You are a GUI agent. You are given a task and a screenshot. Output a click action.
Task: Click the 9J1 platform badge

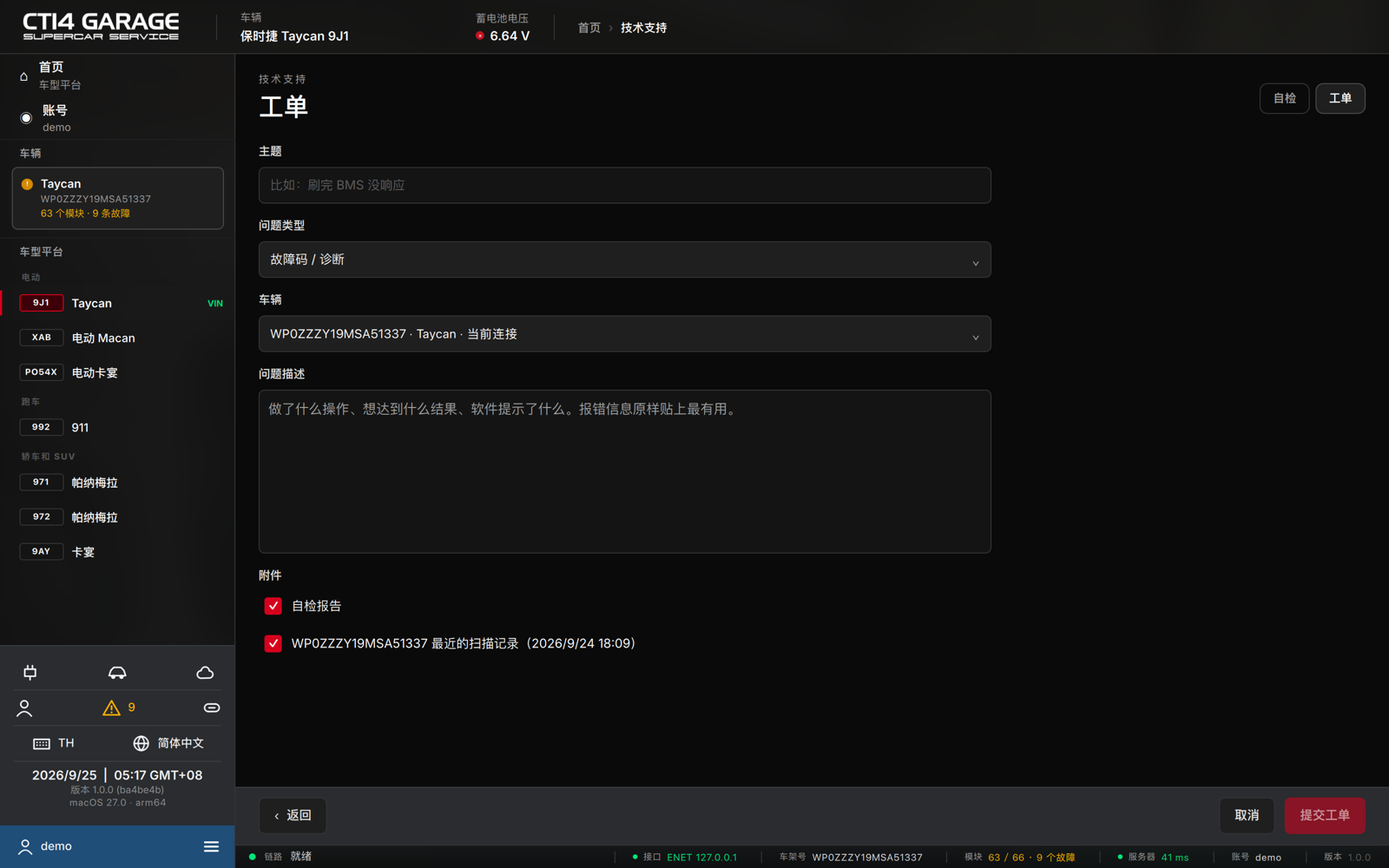pos(41,303)
